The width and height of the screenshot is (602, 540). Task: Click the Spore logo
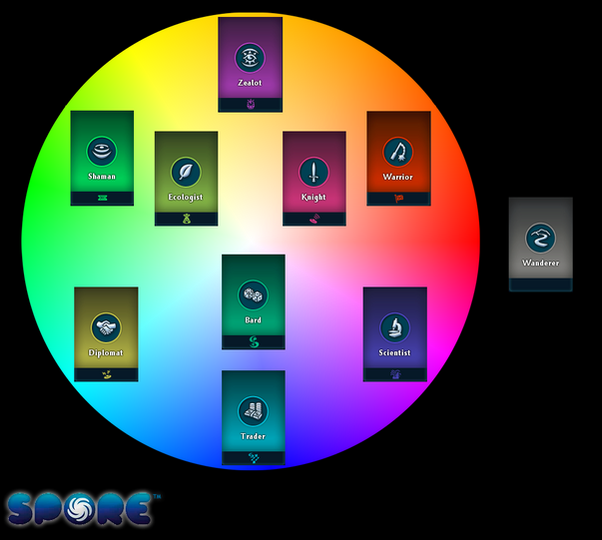coord(83,509)
